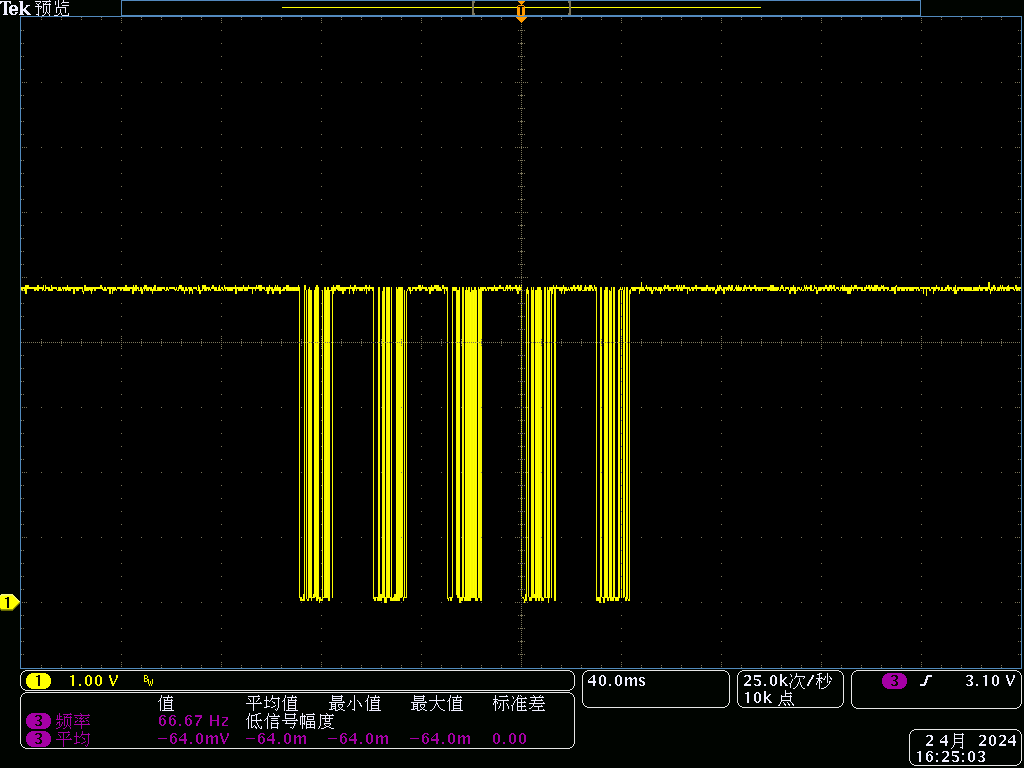Click the 1.00 V vertical scale readout
Screen dimensions: 1024x768
(93, 681)
